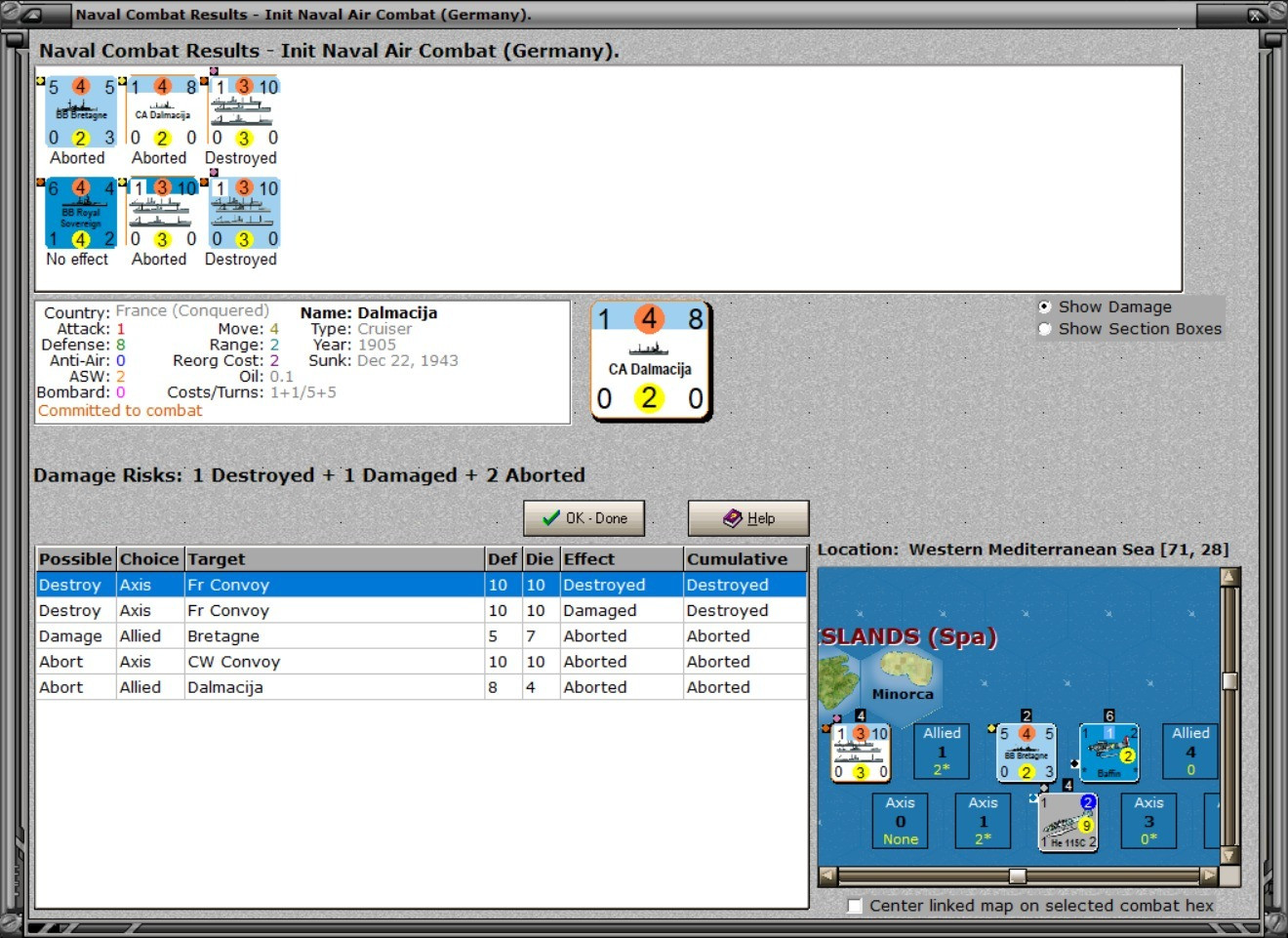Close the Naval Combat Results window

(x=1256, y=15)
